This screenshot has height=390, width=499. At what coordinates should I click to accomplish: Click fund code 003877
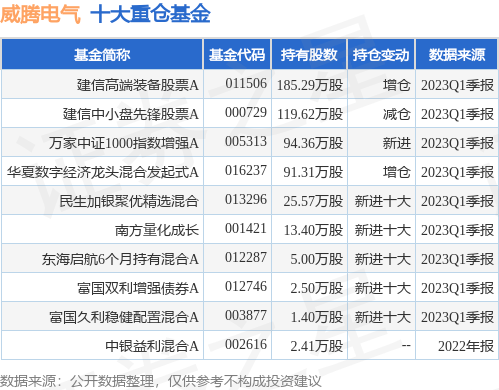(x=246, y=315)
